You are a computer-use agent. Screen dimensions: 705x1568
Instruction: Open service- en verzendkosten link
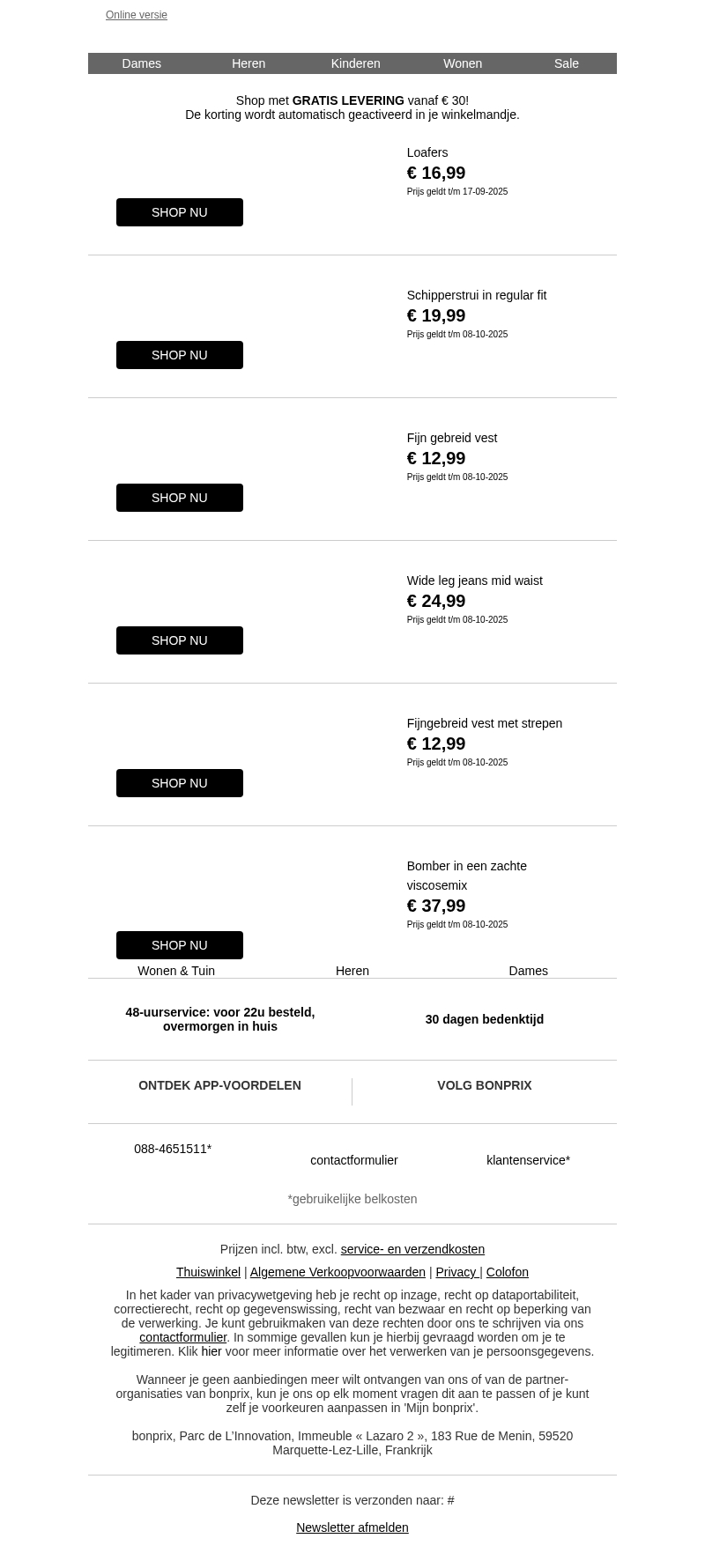coord(412,1249)
